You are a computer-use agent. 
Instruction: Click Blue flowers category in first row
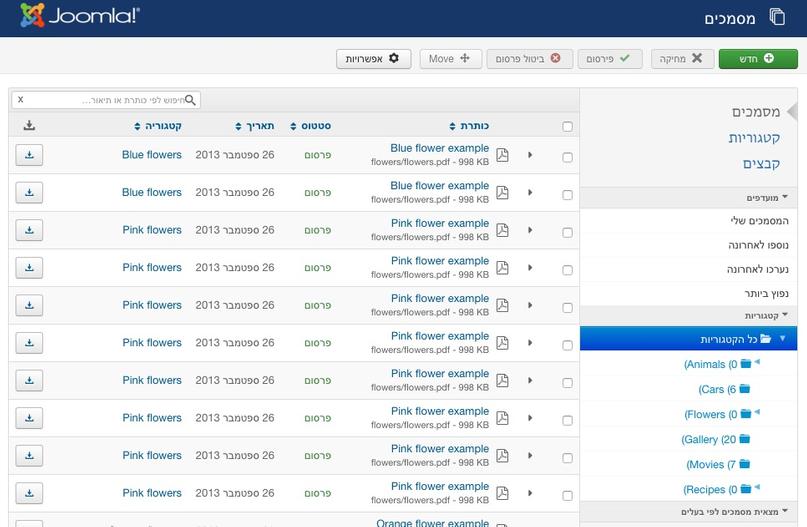(152, 155)
